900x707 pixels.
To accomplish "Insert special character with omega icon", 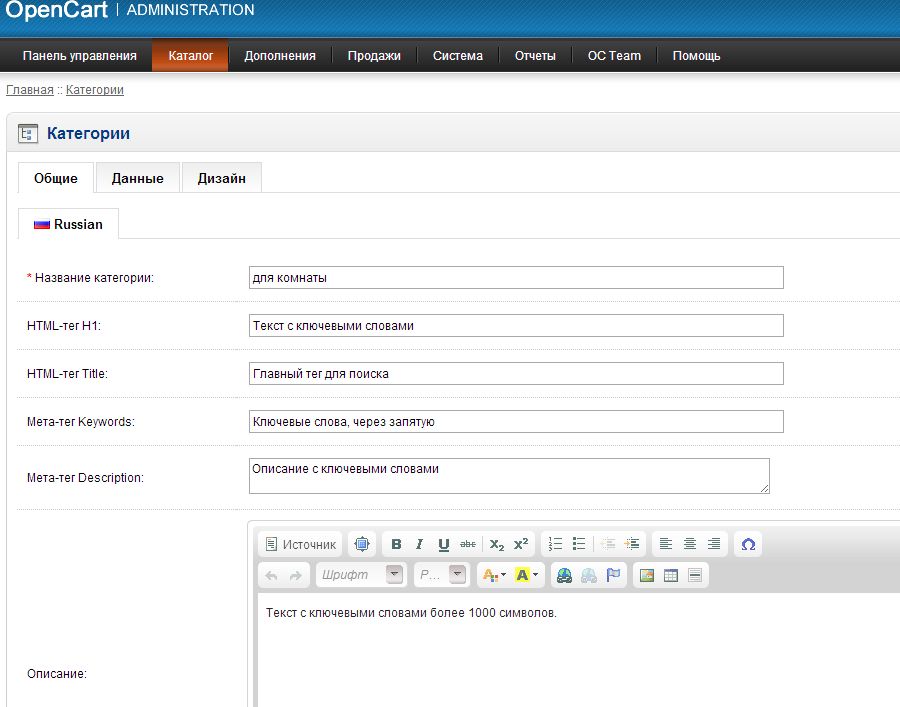I will click(x=747, y=544).
